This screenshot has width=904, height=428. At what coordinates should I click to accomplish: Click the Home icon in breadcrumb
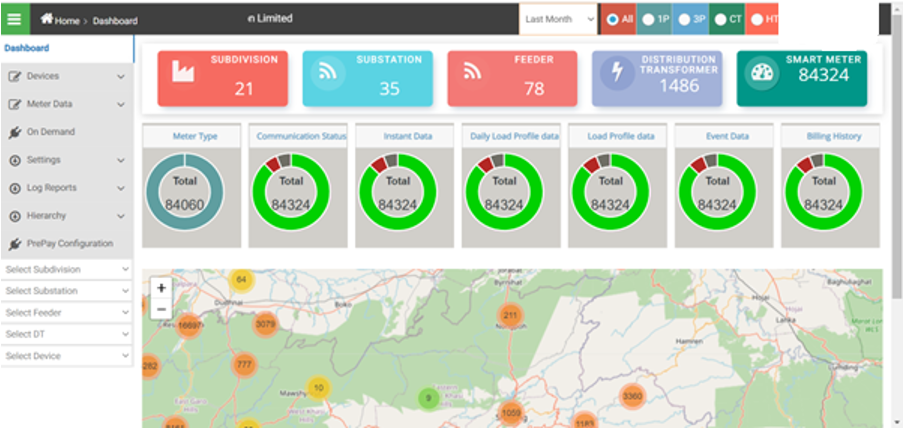click(x=47, y=19)
